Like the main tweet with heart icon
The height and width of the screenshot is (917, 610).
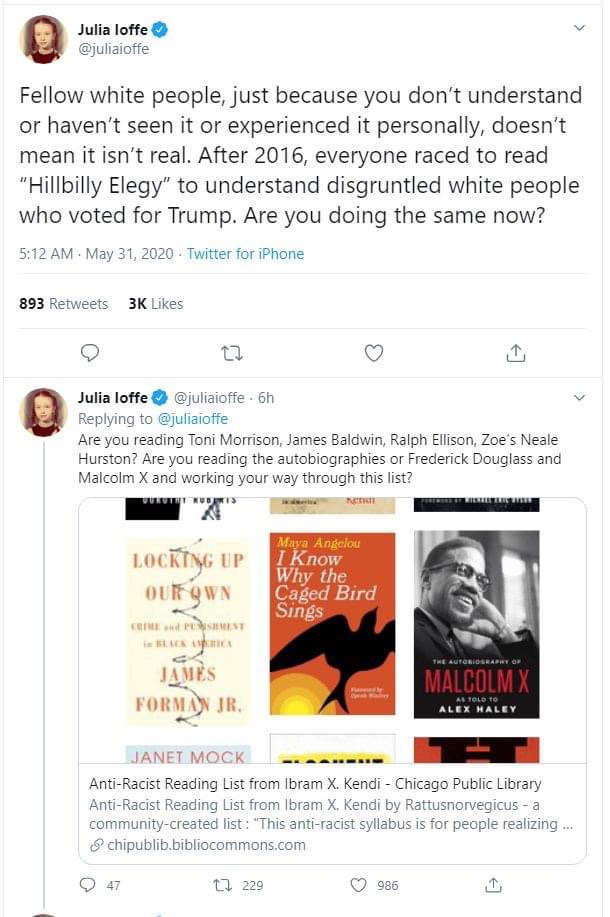[x=374, y=353]
